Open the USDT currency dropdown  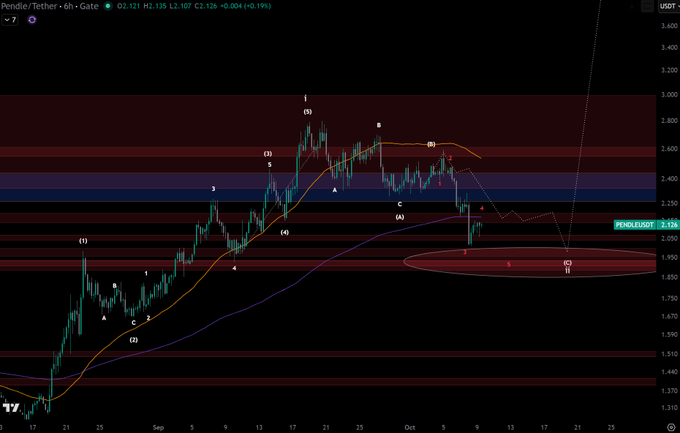point(668,6)
